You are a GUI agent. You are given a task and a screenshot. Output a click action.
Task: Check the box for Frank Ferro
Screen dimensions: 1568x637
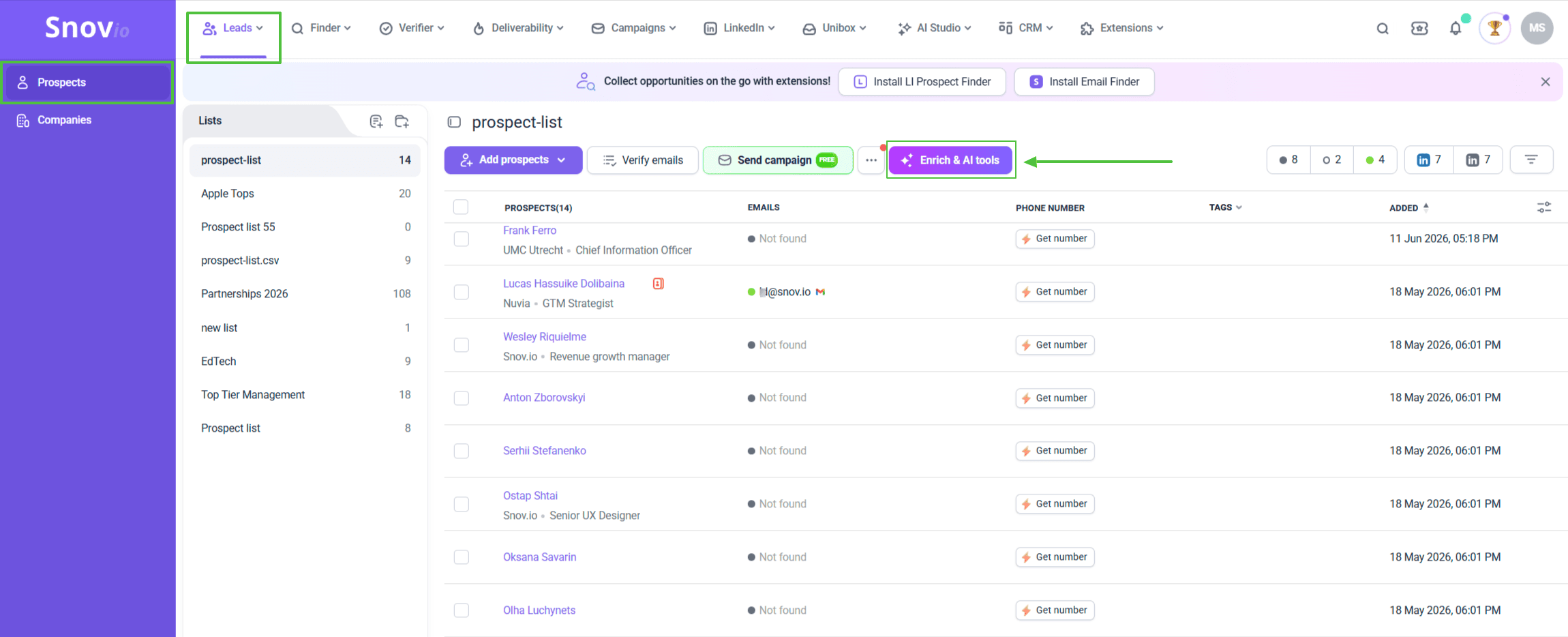coord(462,239)
